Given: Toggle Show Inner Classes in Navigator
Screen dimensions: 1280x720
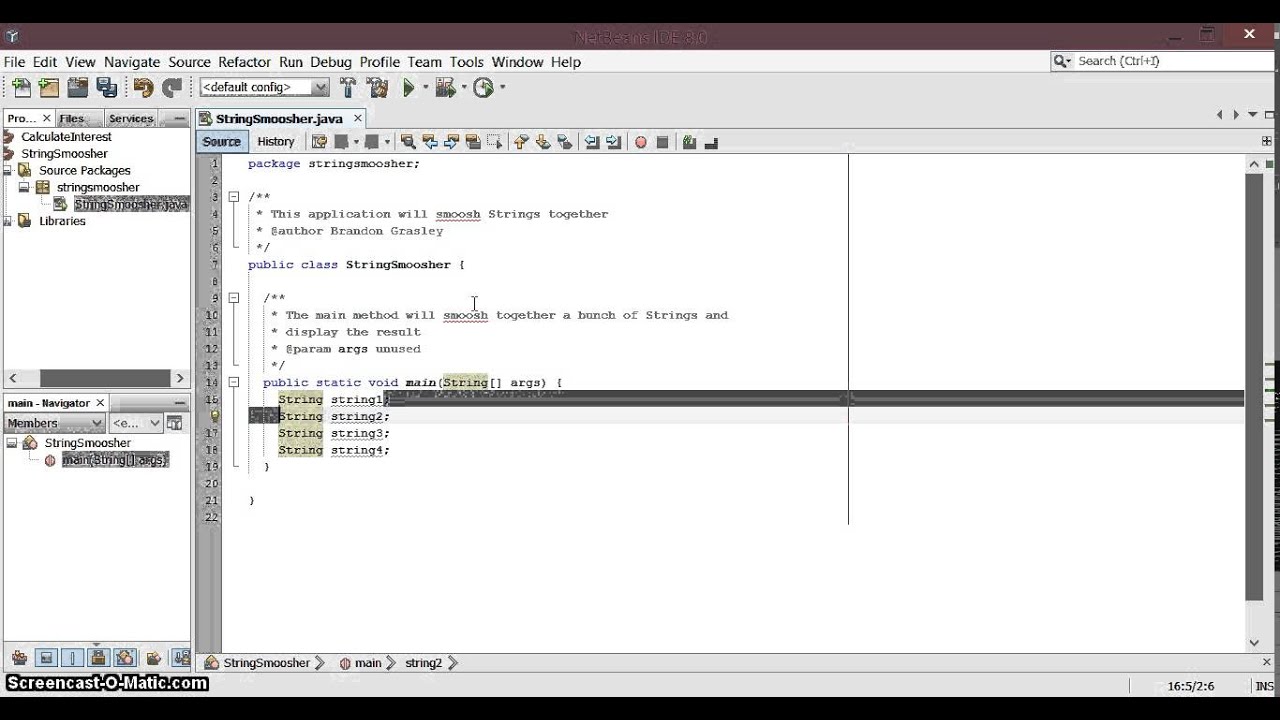Looking at the screenshot, I should click(125, 658).
